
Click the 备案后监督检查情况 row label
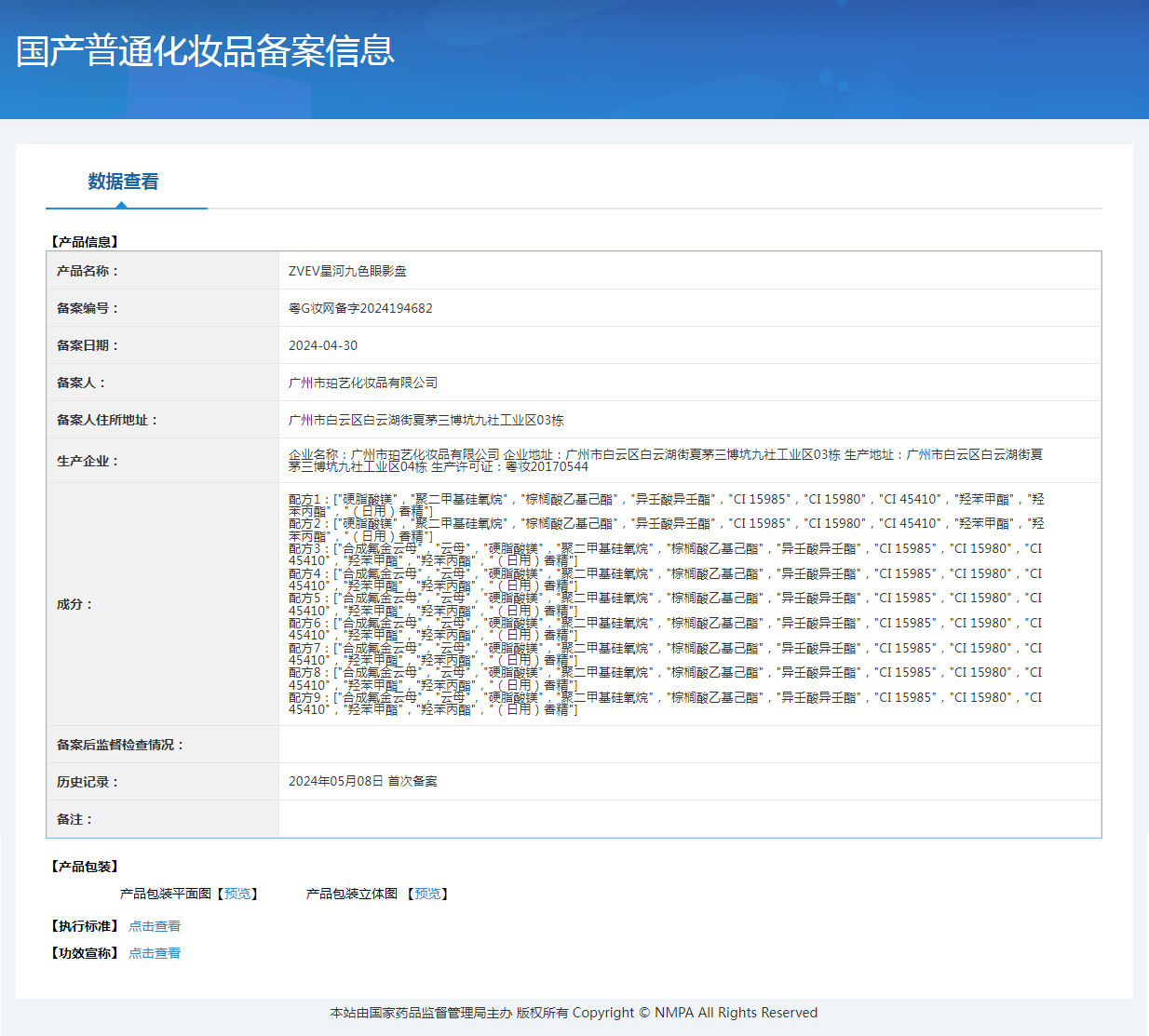120,745
